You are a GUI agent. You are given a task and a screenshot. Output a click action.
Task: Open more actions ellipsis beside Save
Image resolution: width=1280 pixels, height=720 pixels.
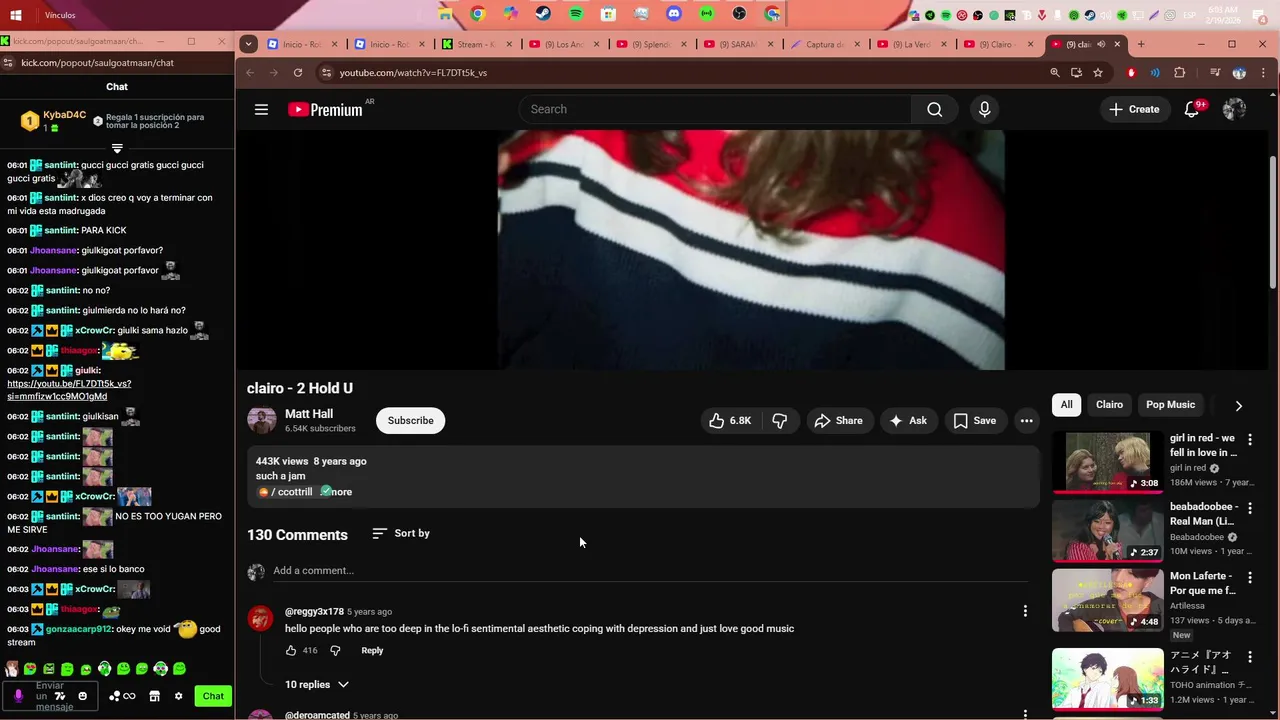pos(1026,421)
